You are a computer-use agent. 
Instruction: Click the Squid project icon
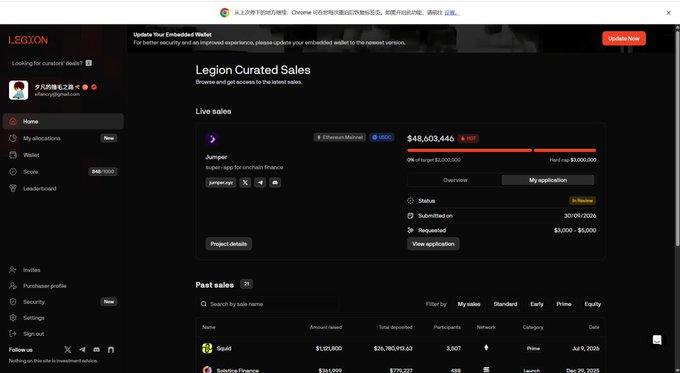(x=207, y=348)
